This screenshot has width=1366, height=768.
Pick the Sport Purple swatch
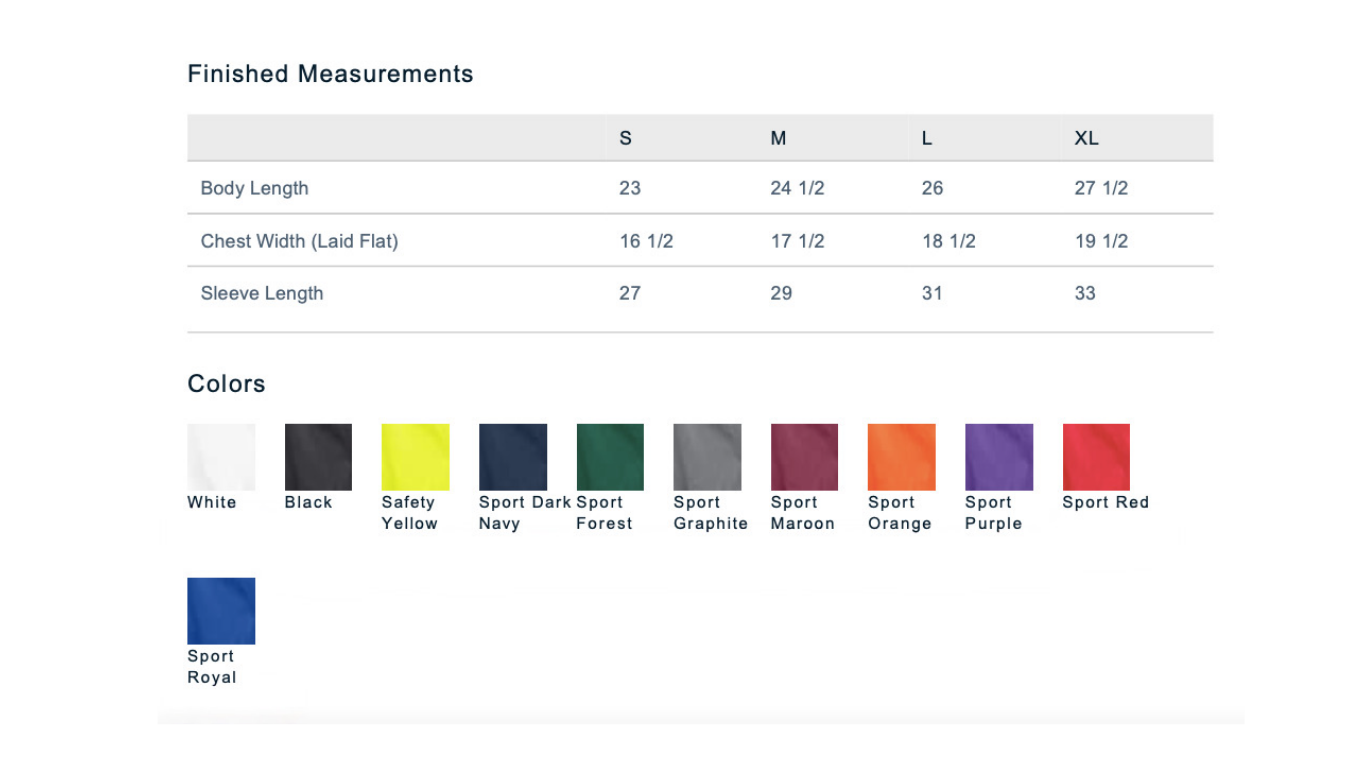point(999,457)
